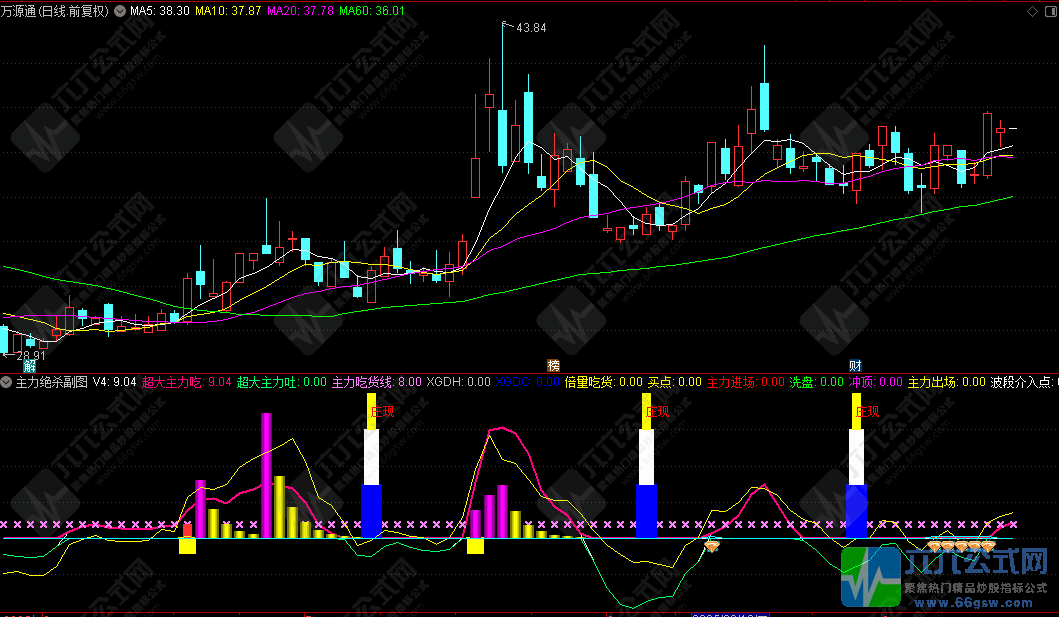
Task: Click the diamond icon in indicator panel
Action: coord(712,545)
